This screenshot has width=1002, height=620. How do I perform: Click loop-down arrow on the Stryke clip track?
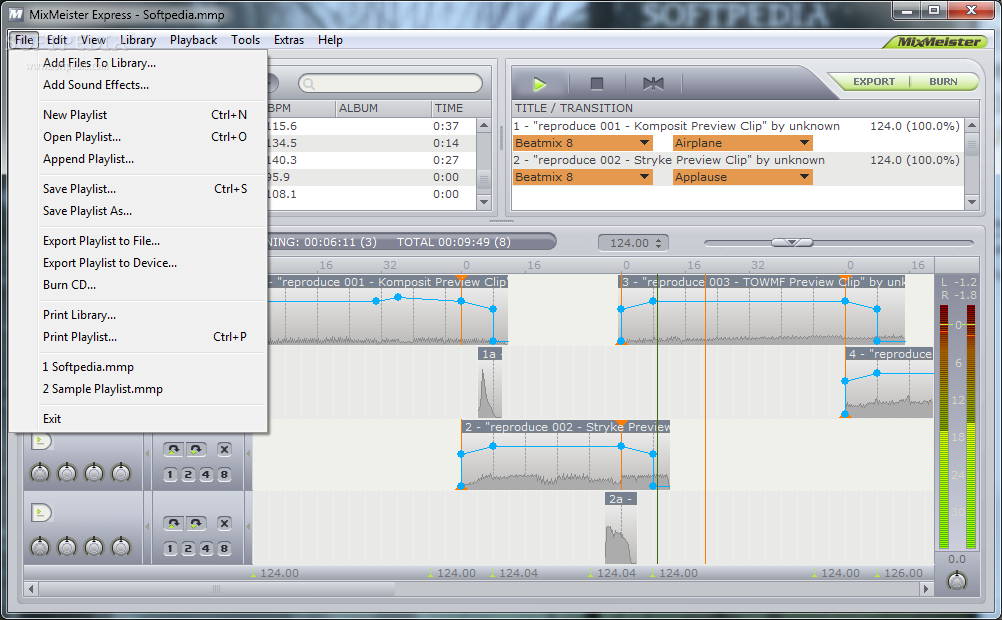(196, 449)
